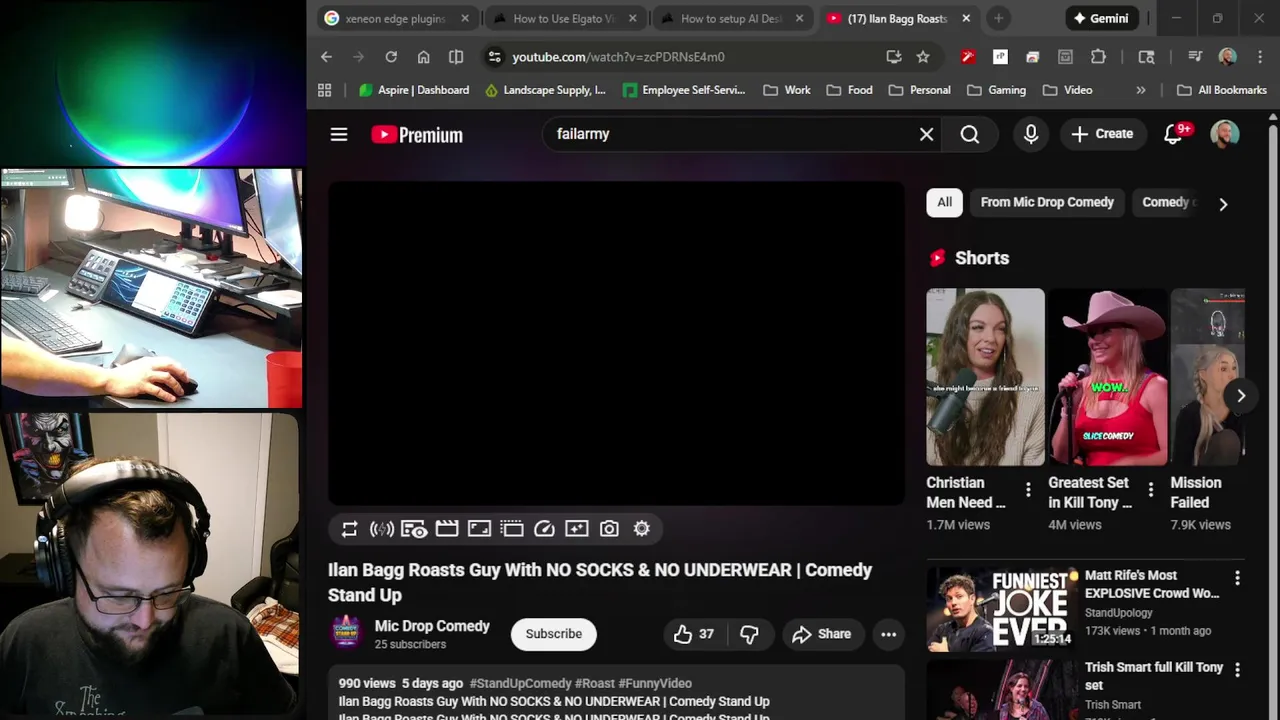Toggle the loop video icon
Viewport: 1280px width, 720px height.
349,529
